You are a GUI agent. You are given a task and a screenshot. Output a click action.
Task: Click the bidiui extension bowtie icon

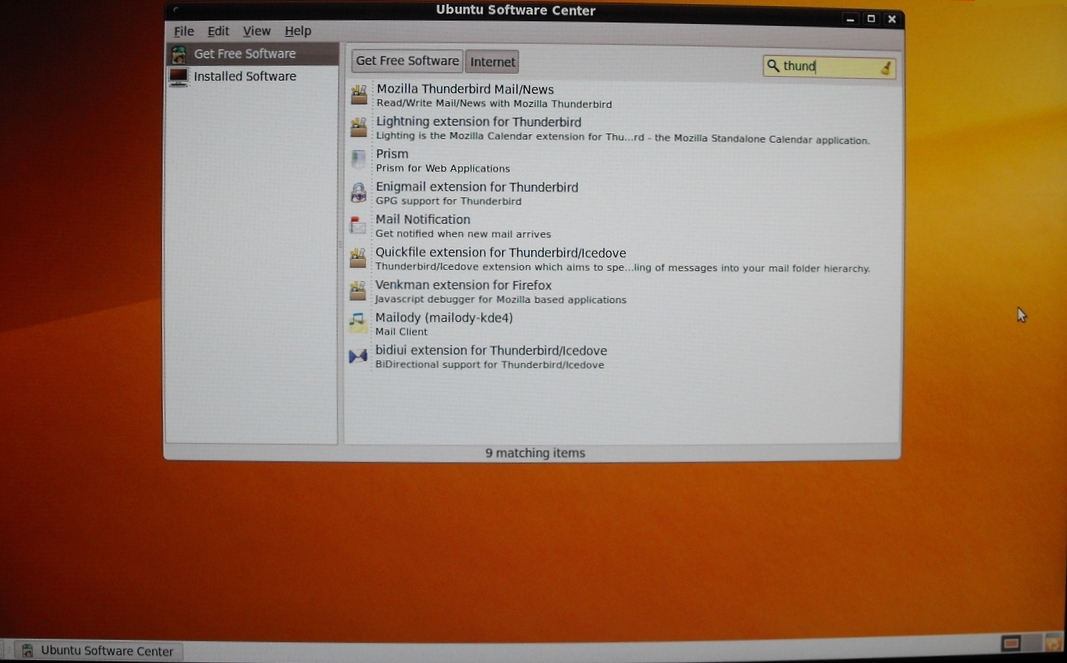pos(358,356)
